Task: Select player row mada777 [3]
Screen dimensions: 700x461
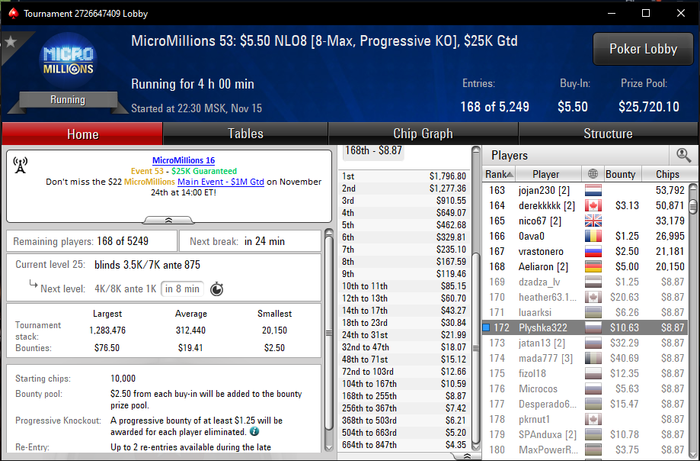Action: click(x=585, y=358)
